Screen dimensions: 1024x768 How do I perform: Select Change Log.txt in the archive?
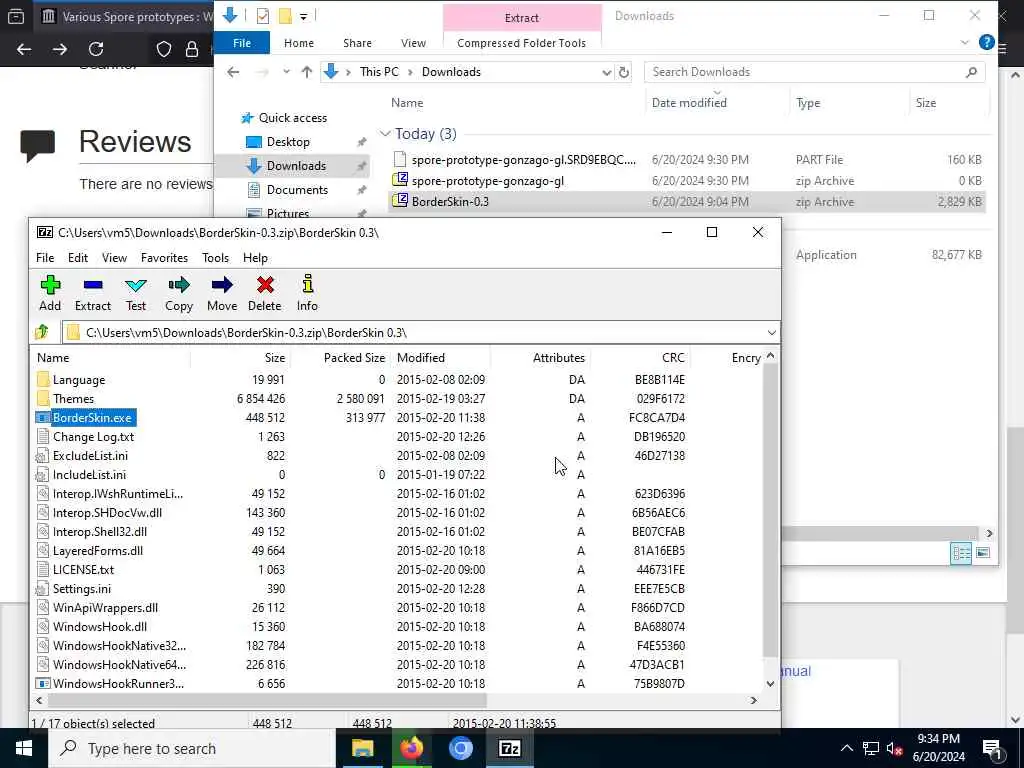(93, 436)
